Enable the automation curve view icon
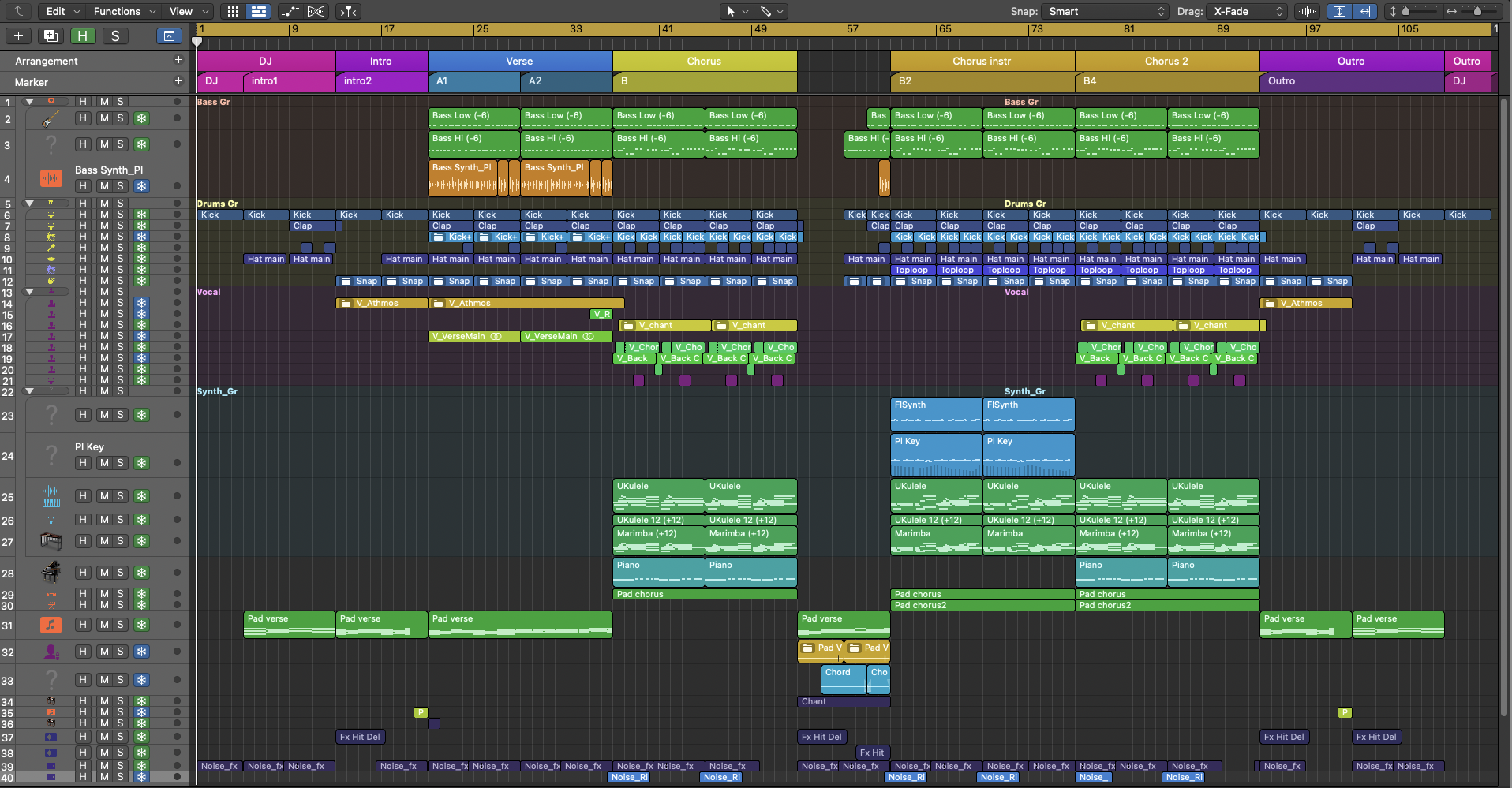Image resolution: width=1512 pixels, height=788 pixels. [290, 11]
